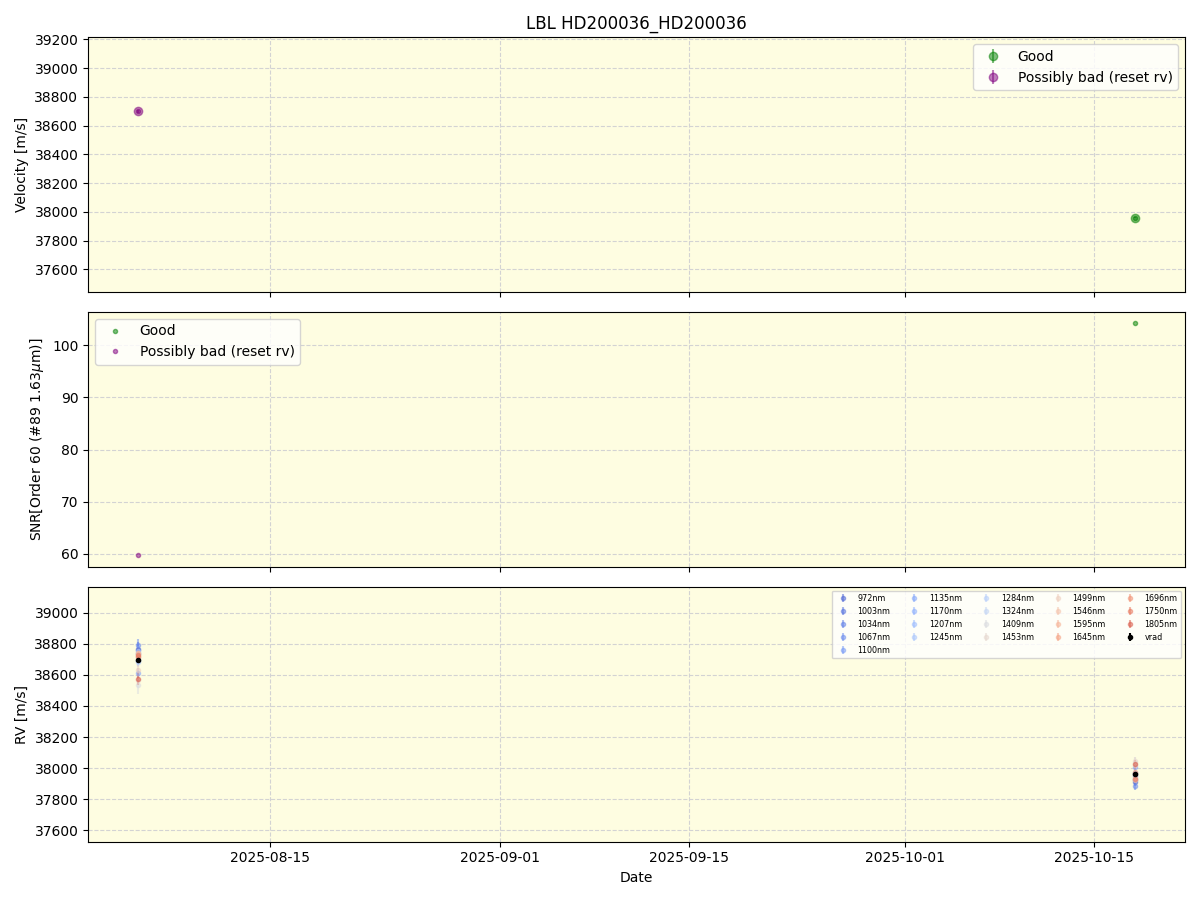
Task: Click the 1696nm legend entry
Action: pos(1152,598)
